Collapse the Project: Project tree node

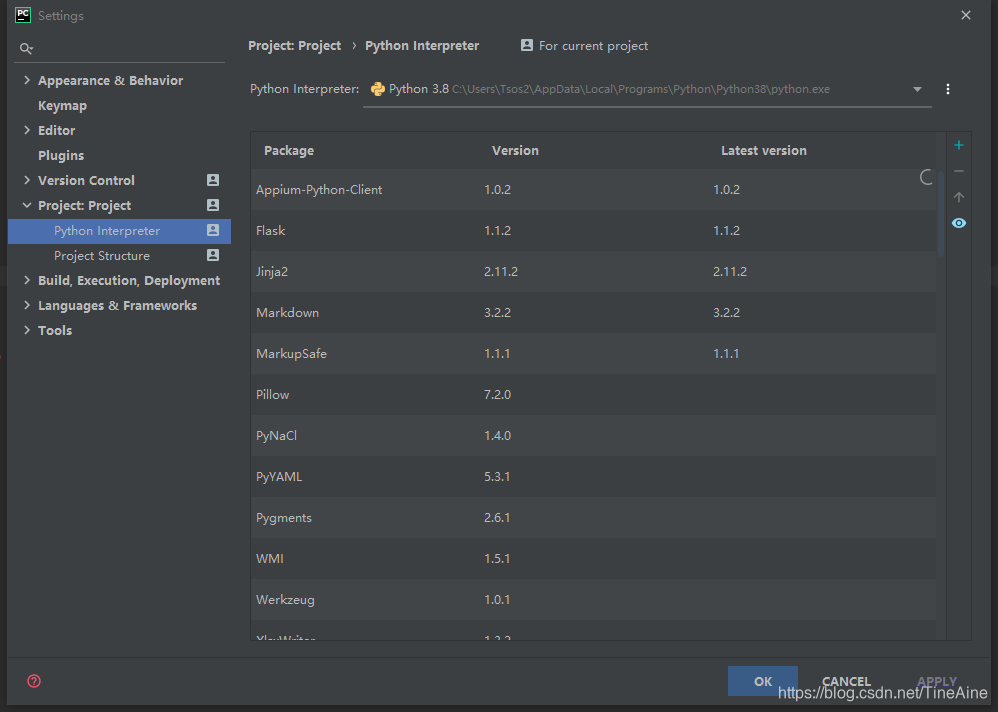(27, 206)
